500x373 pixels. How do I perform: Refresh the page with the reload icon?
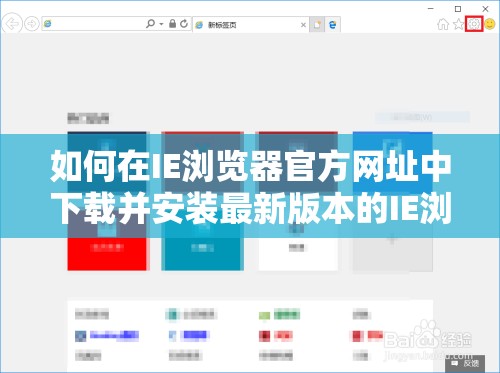[184, 24]
